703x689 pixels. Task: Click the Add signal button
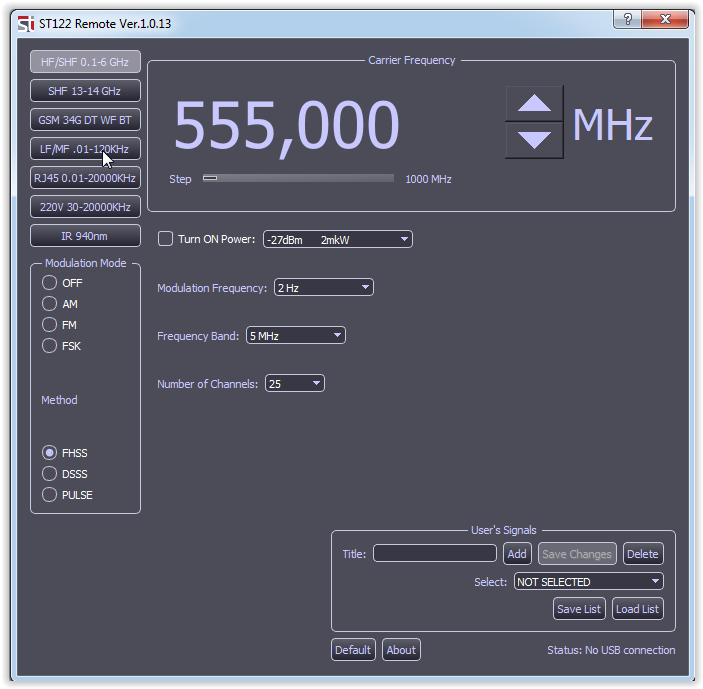tap(517, 554)
